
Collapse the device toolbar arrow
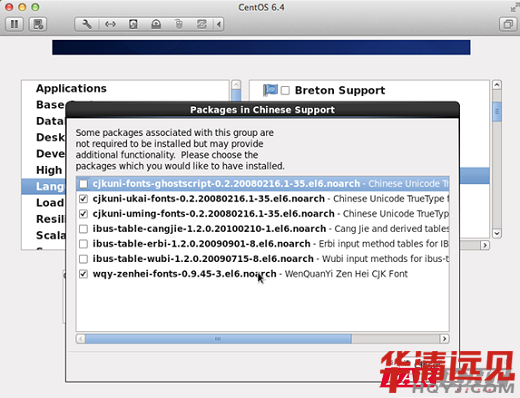[x=219, y=24]
